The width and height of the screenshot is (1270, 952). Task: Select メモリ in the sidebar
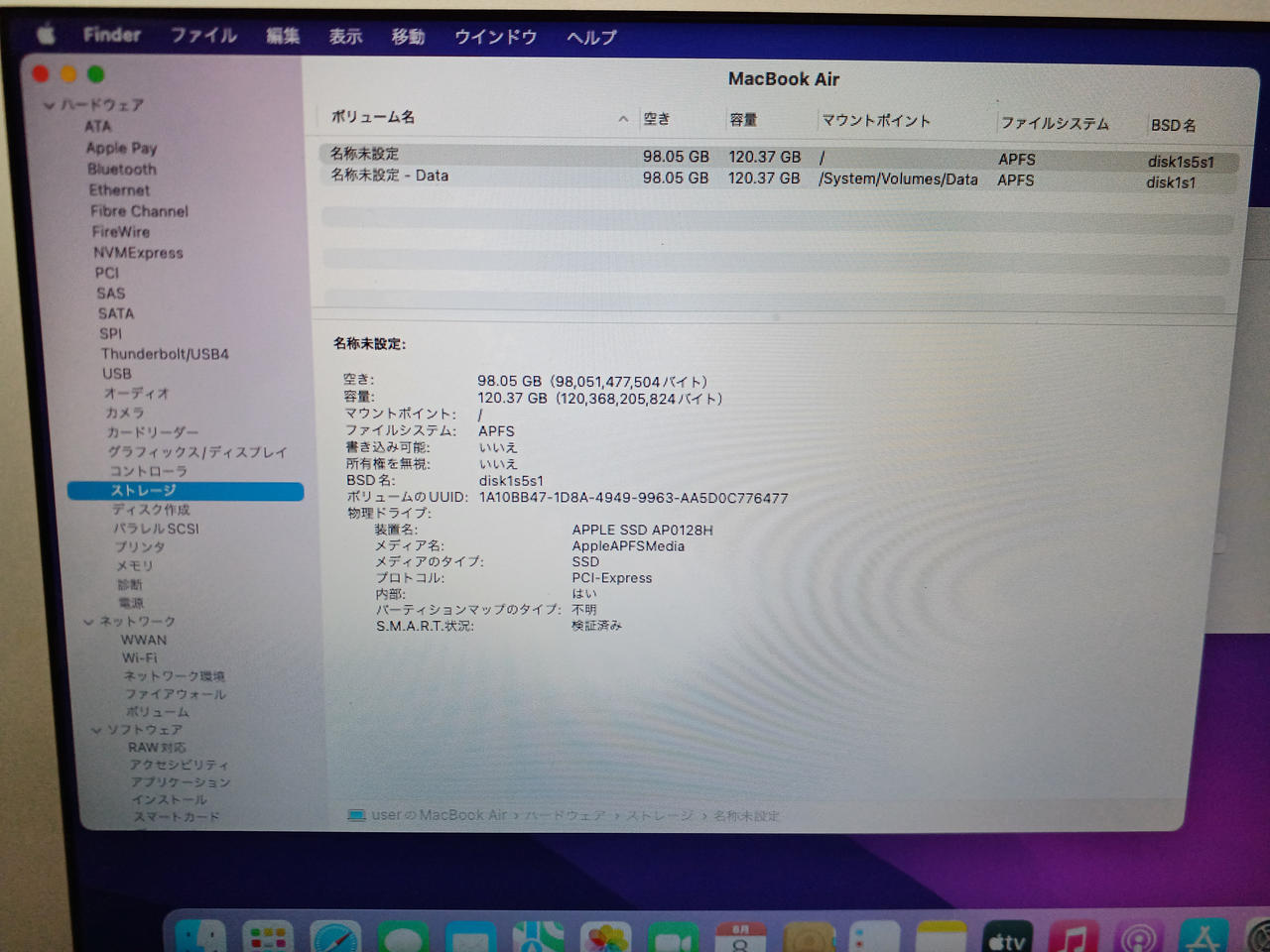click(x=134, y=565)
